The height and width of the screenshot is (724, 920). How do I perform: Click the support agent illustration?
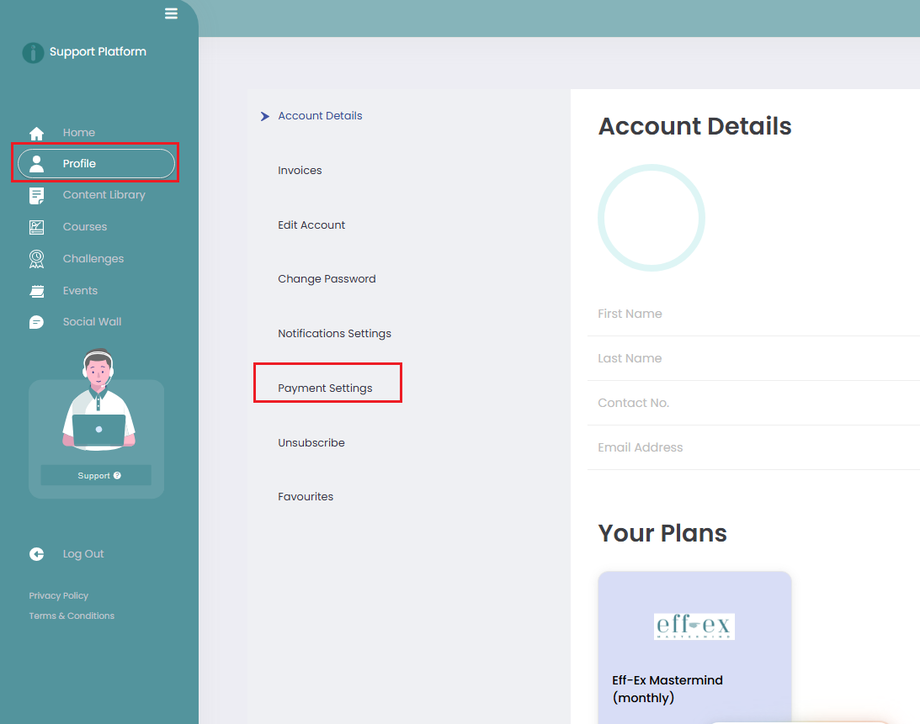(x=99, y=400)
